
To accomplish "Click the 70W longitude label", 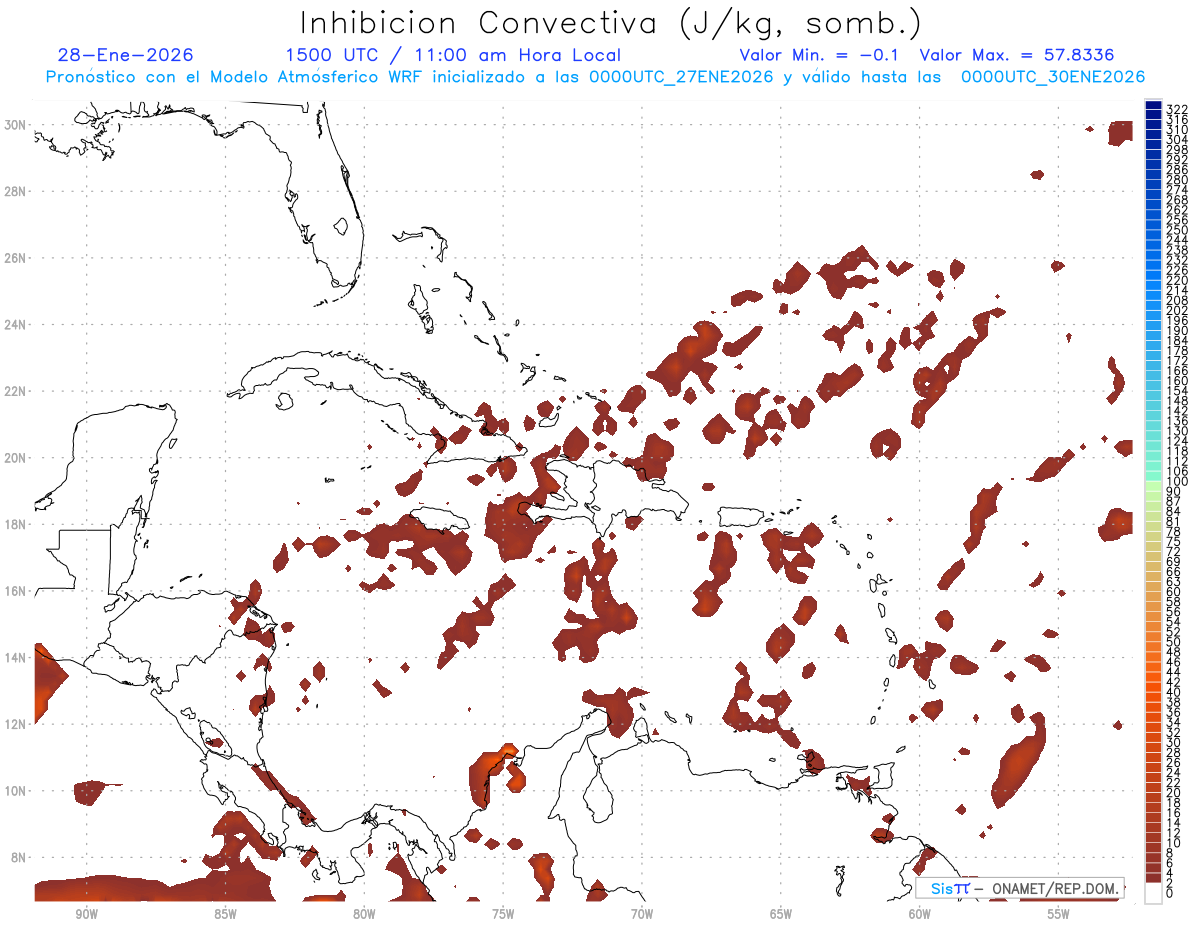I will tap(642, 913).
